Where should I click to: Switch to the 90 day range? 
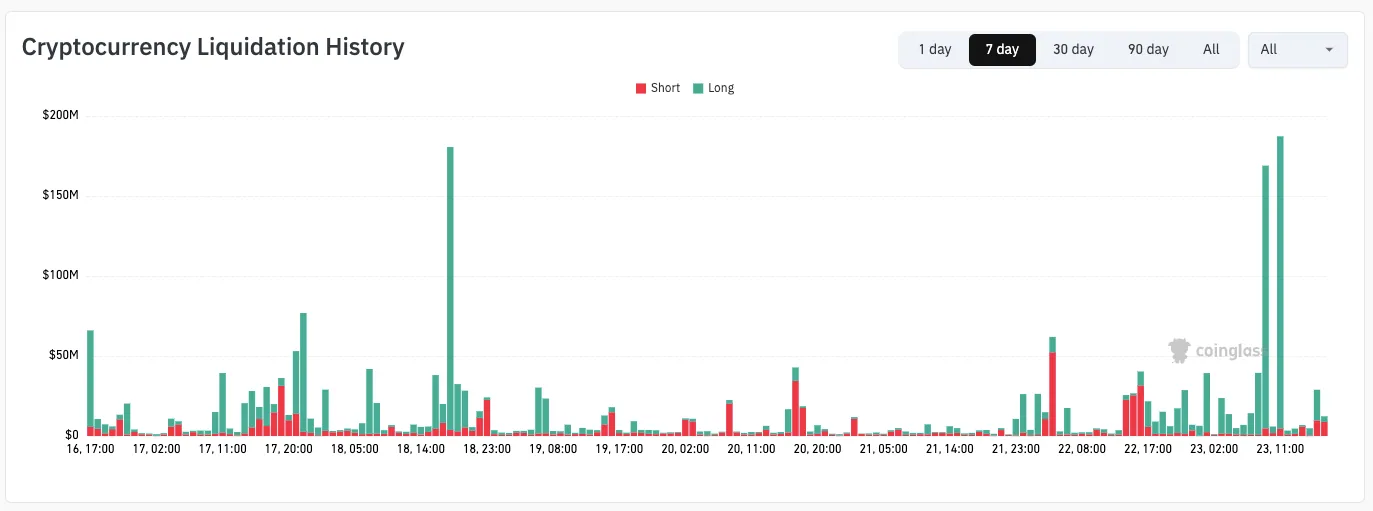[1148, 49]
